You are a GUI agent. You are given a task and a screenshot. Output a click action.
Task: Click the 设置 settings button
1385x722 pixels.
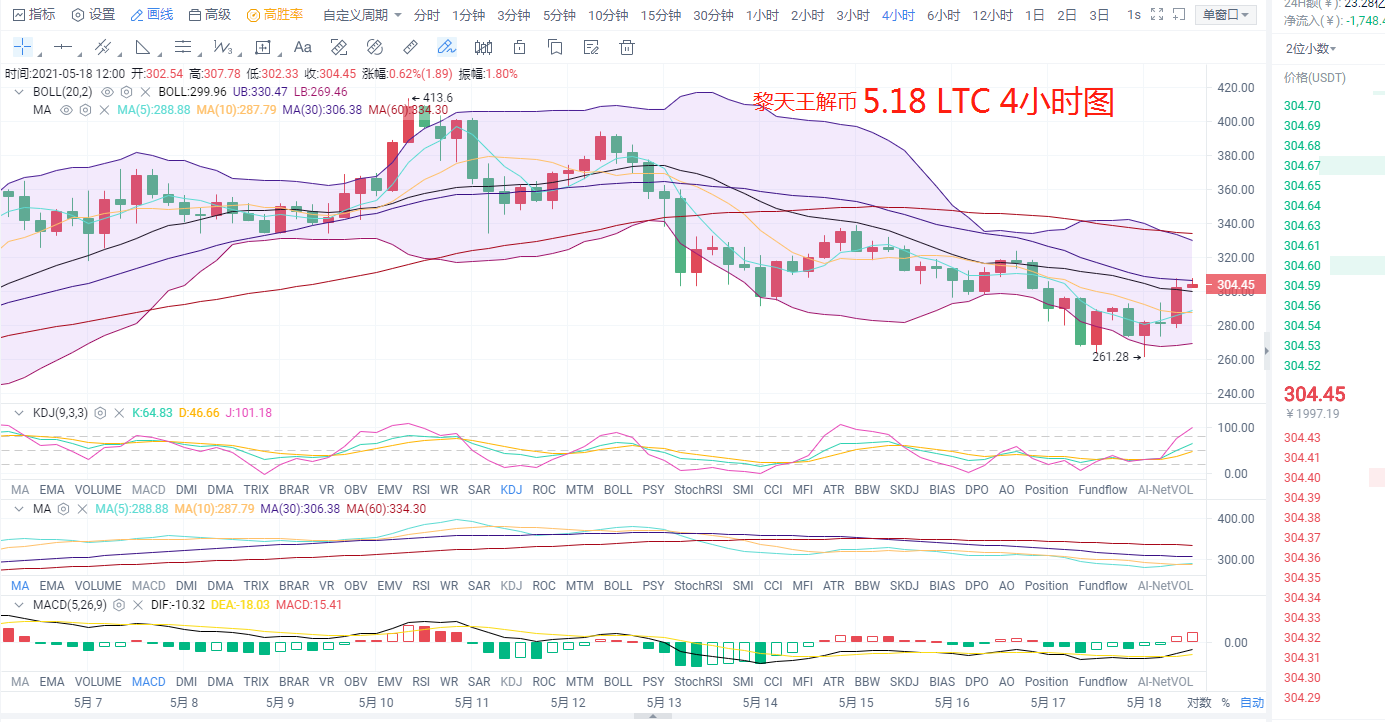tap(97, 15)
